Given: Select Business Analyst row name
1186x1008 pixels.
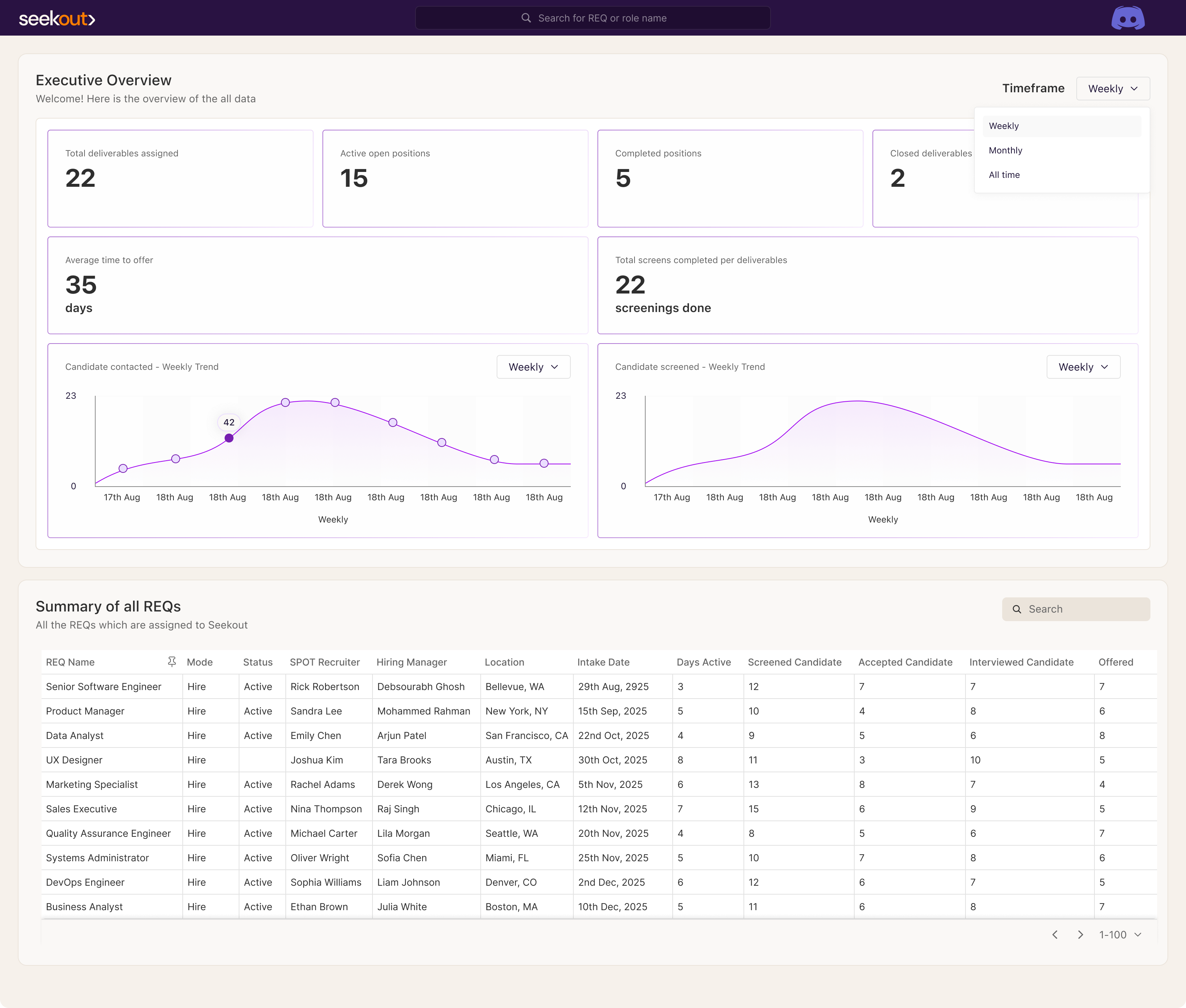Looking at the screenshot, I should point(85,907).
